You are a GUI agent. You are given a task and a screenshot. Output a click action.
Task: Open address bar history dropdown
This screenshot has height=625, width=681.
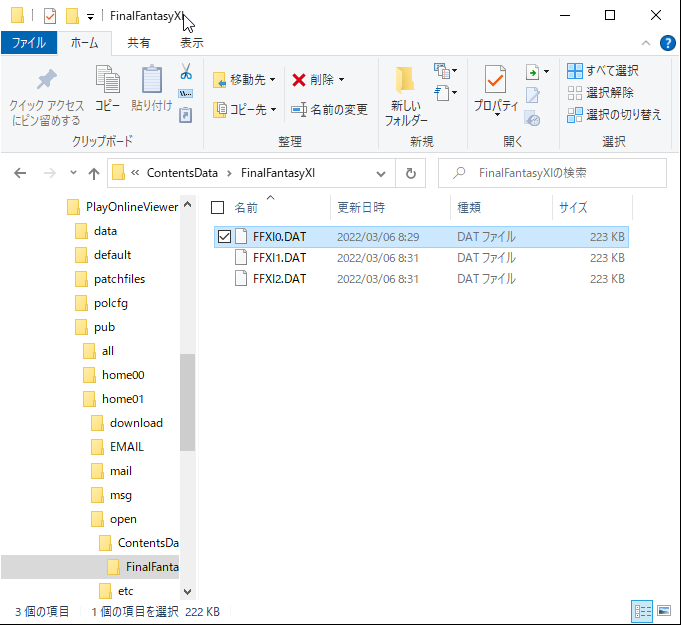click(x=381, y=174)
